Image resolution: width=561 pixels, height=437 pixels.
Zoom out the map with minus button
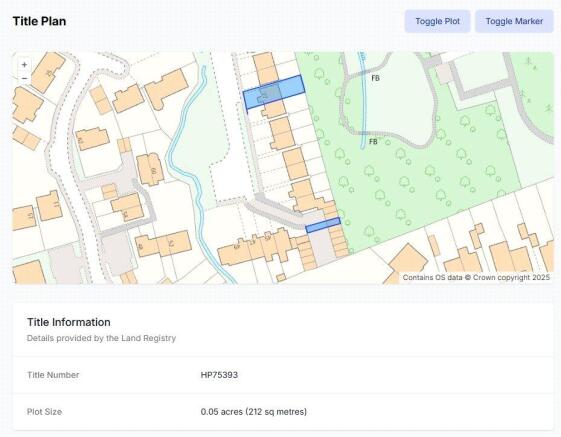click(x=24, y=78)
